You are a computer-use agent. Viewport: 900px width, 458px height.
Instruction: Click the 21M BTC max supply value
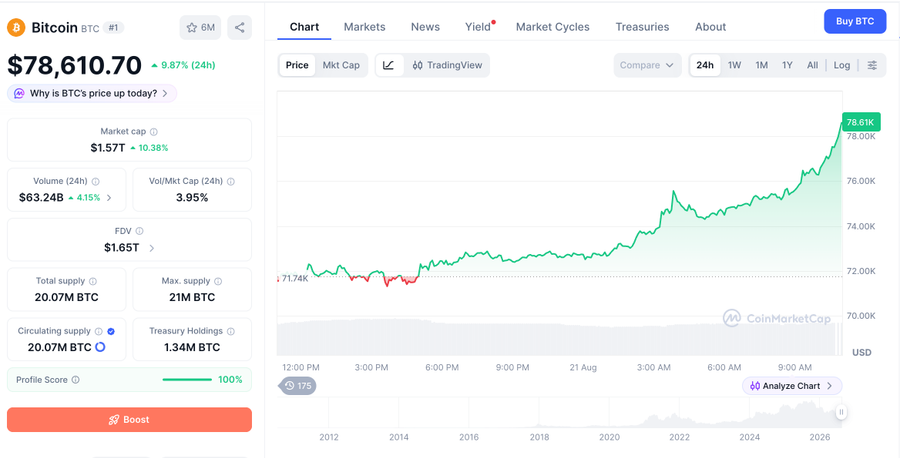192,297
